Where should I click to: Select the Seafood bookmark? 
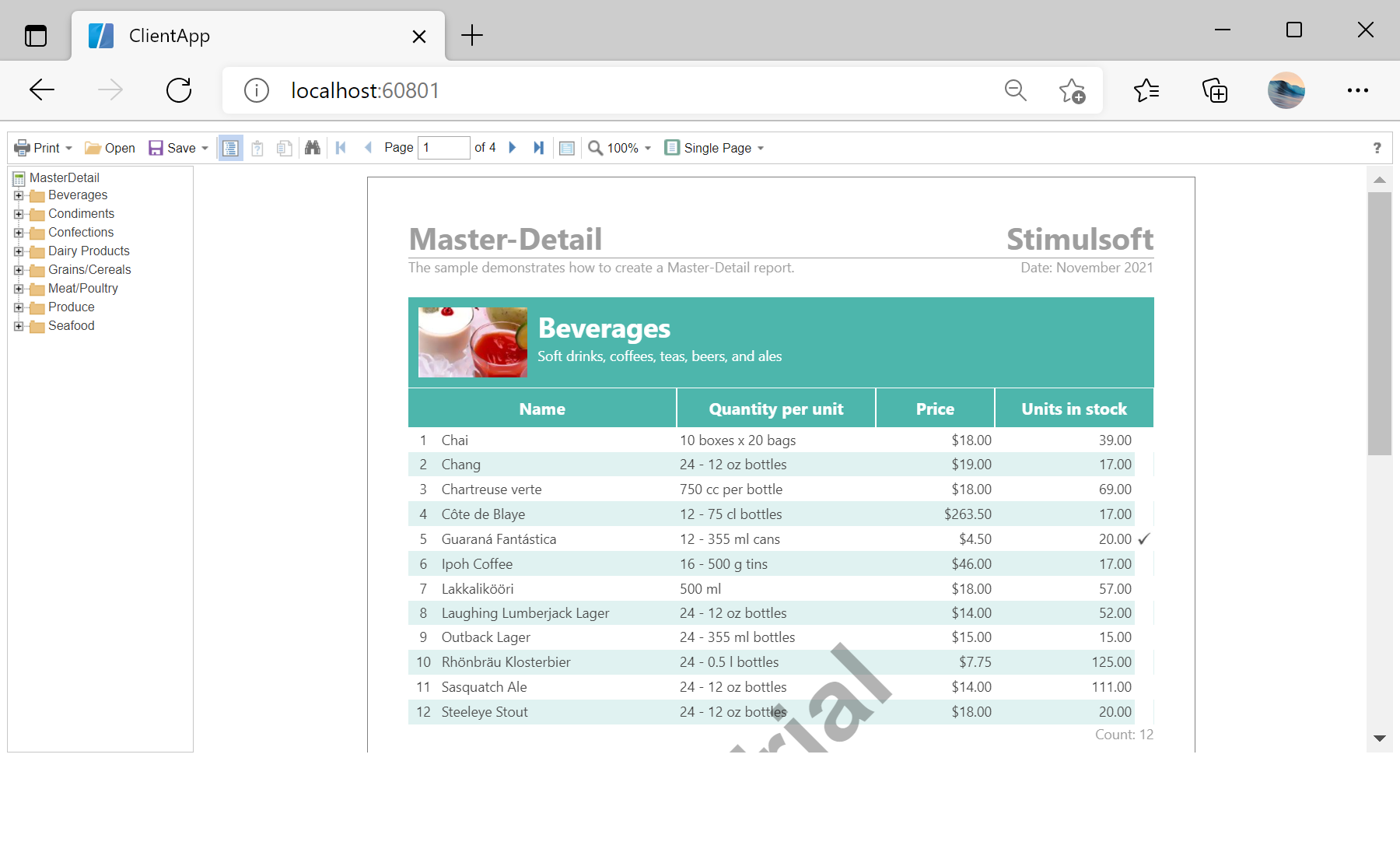(x=71, y=326)
